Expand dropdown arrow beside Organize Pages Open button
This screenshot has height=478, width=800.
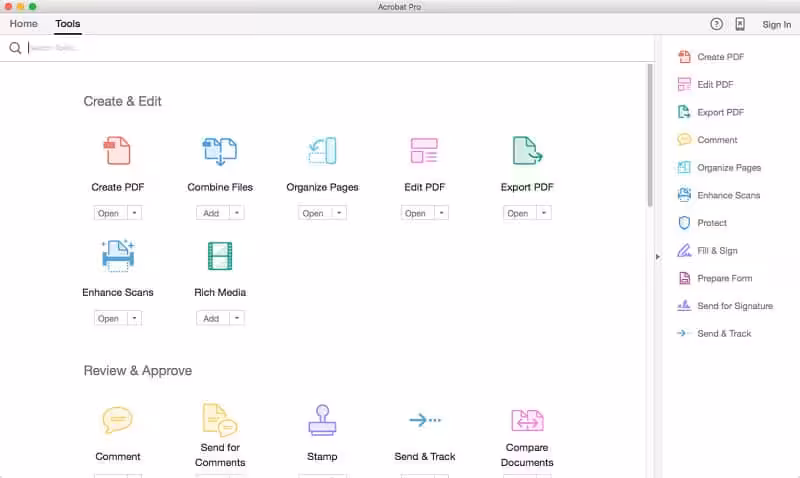(339, 213)
